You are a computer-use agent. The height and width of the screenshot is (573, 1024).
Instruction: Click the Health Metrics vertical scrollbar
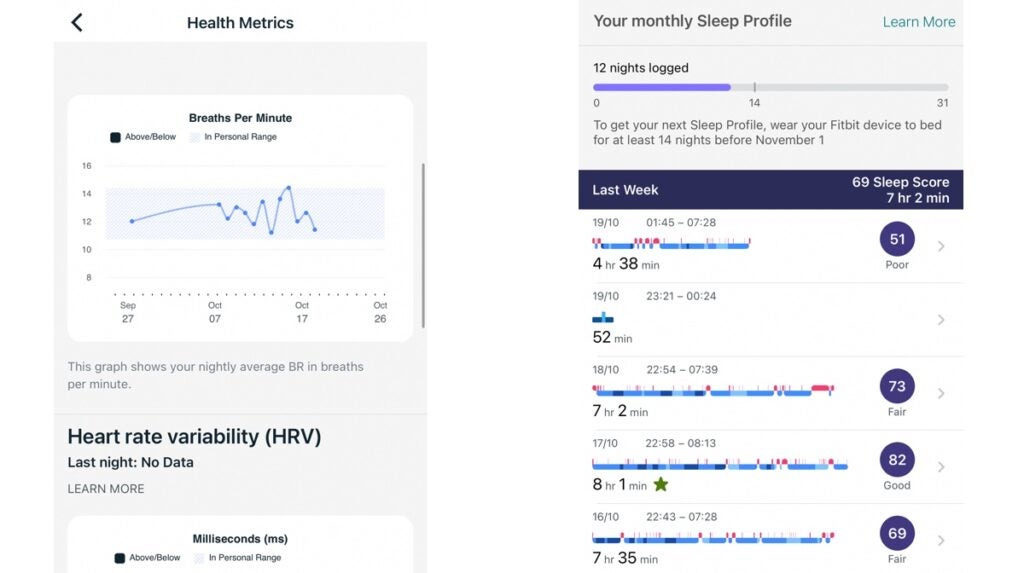[x=423, y=245]
